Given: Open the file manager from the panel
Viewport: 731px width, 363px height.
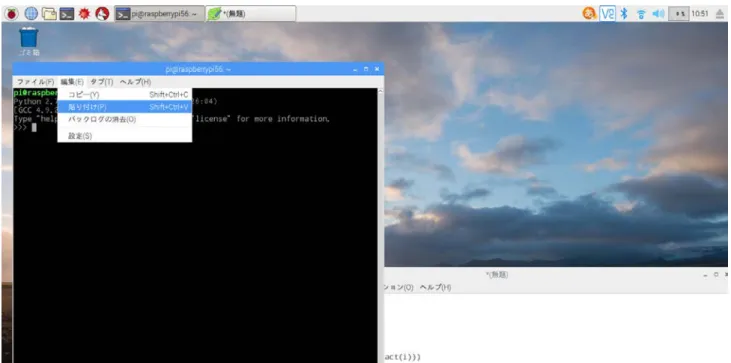Looking at the screenshot, I should [49, 14].
